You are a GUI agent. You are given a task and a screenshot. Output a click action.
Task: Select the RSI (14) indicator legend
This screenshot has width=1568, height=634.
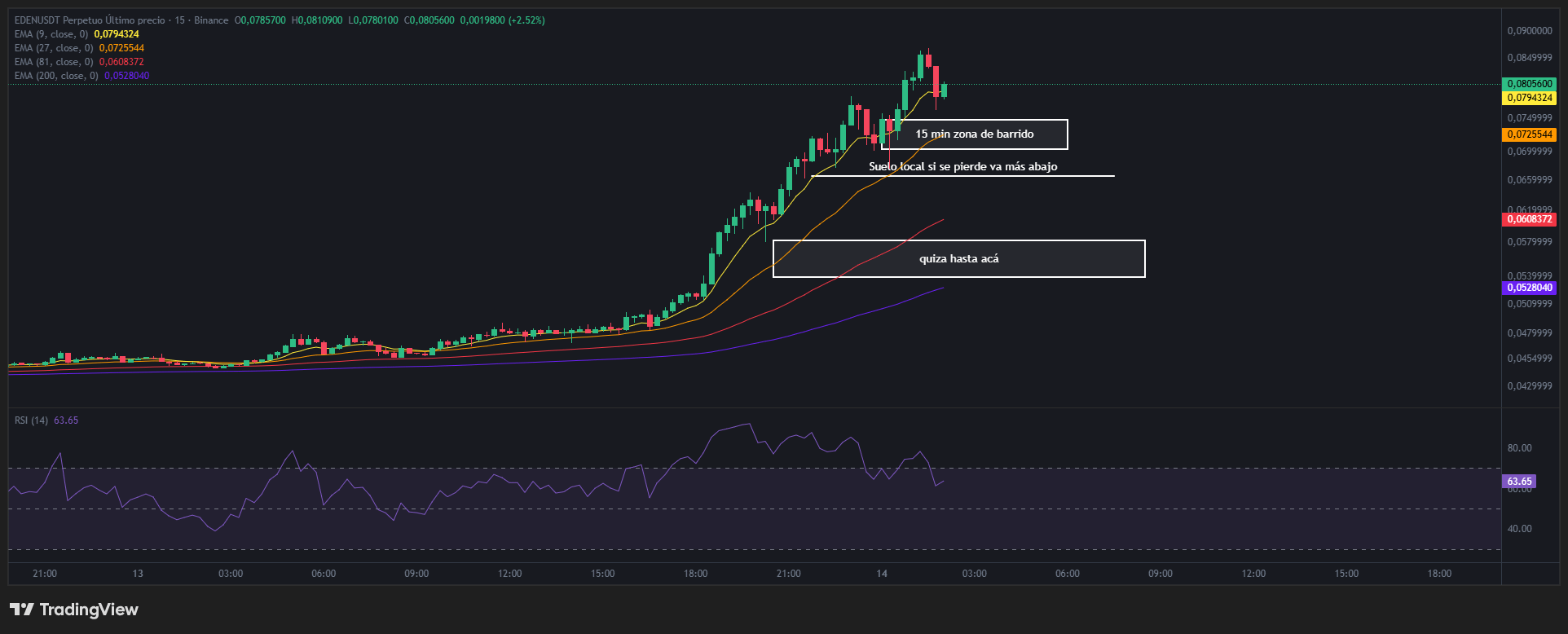31,420
